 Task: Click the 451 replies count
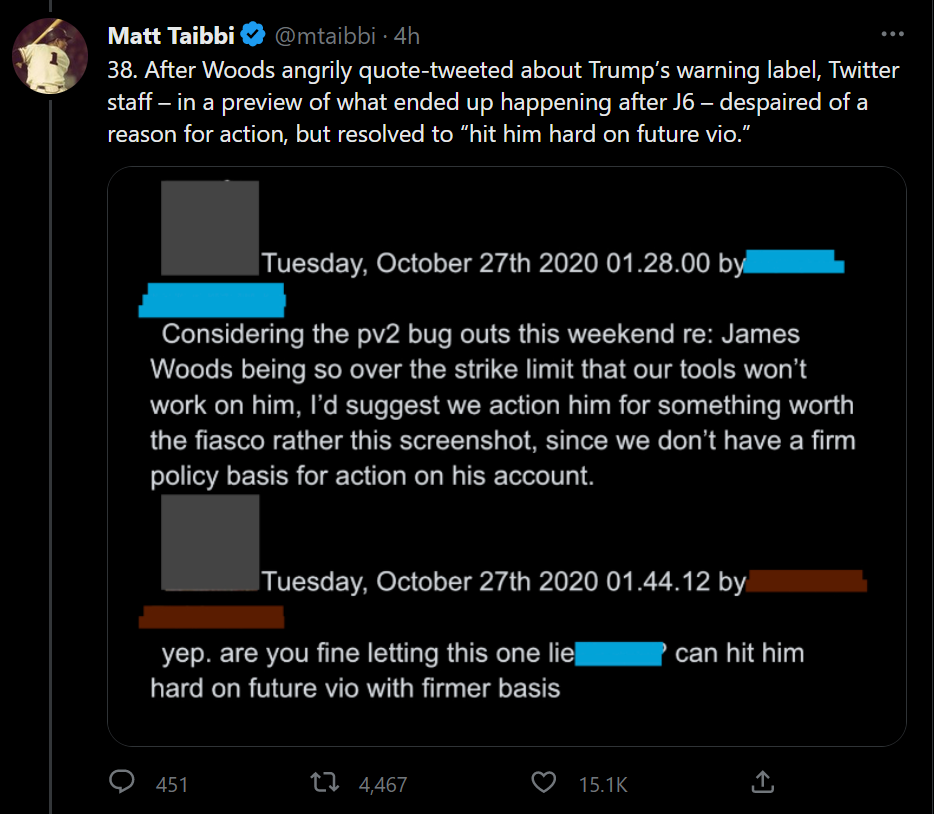coord(172,784)
